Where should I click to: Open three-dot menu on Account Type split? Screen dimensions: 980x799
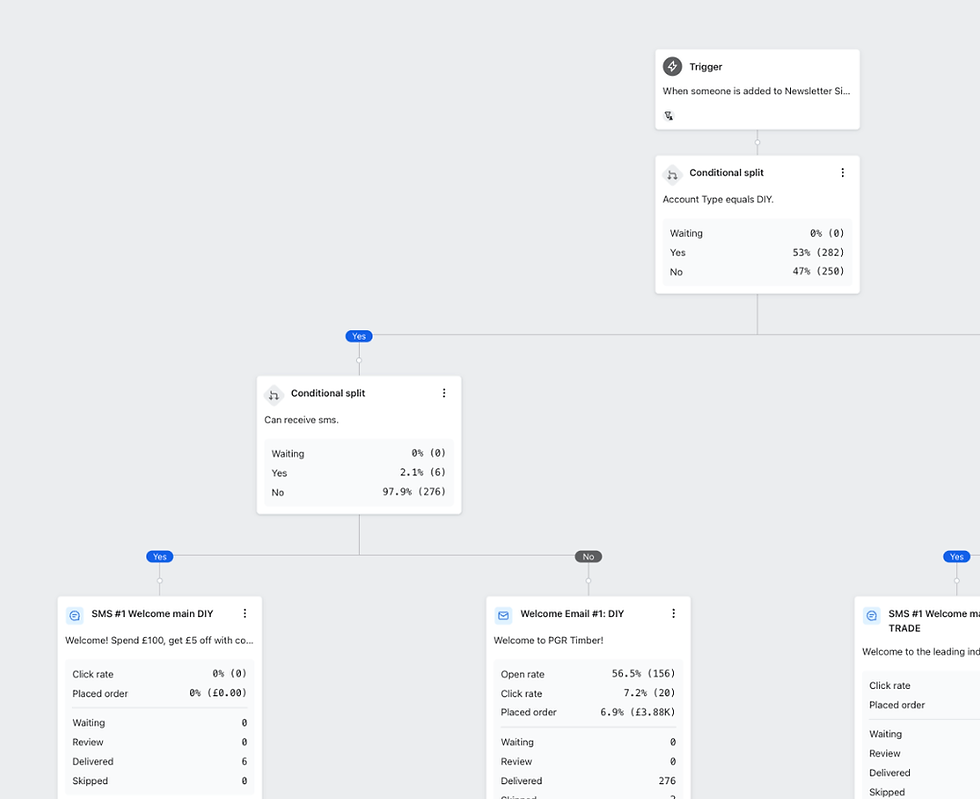(x=842, y=173)
